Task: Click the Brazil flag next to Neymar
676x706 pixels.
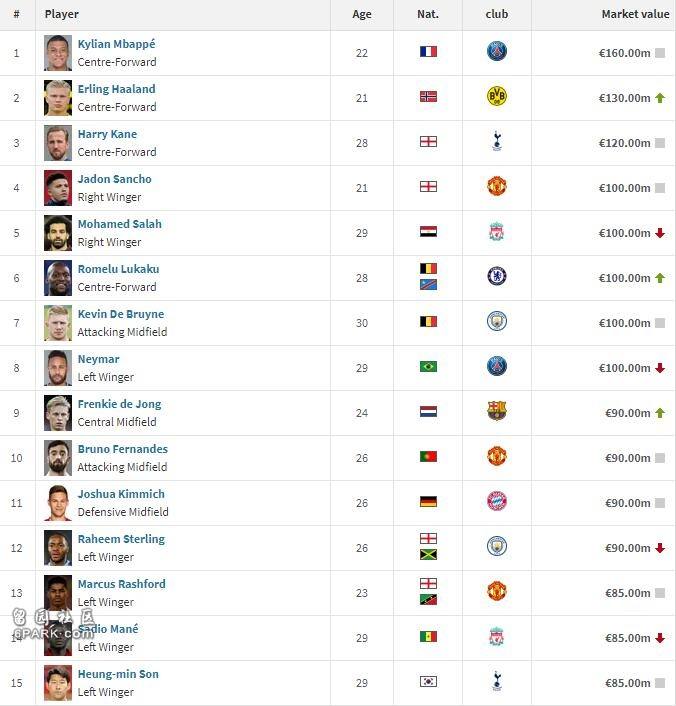Action: pyautogui.click(x=428, y=367)
